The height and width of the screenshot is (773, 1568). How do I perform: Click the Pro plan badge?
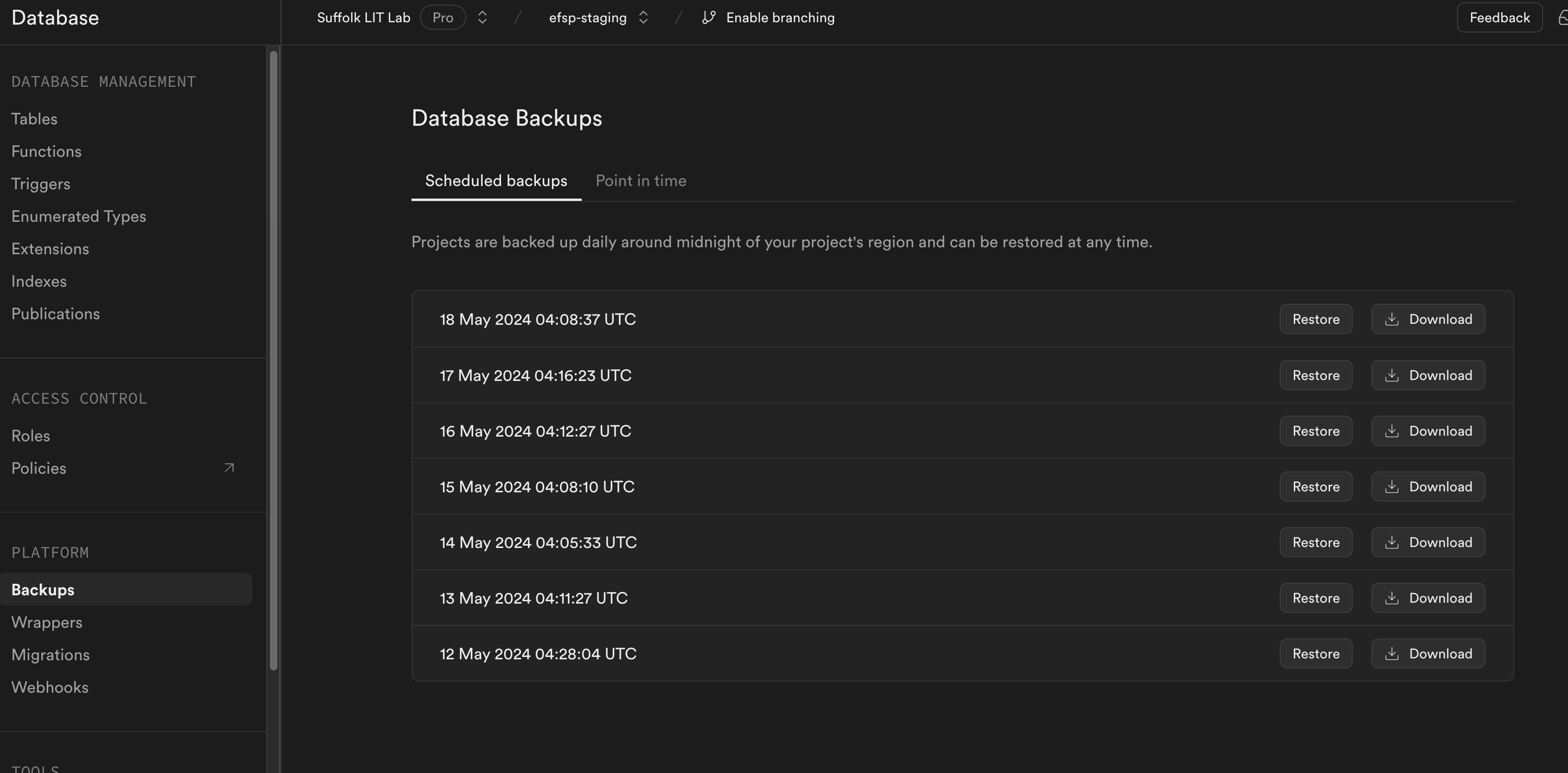[443, 18]
